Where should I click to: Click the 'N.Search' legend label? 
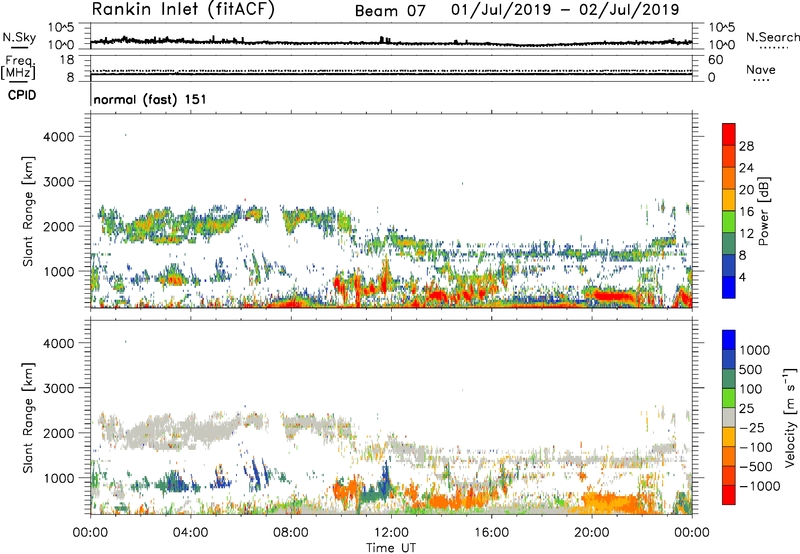click(772, 37)
